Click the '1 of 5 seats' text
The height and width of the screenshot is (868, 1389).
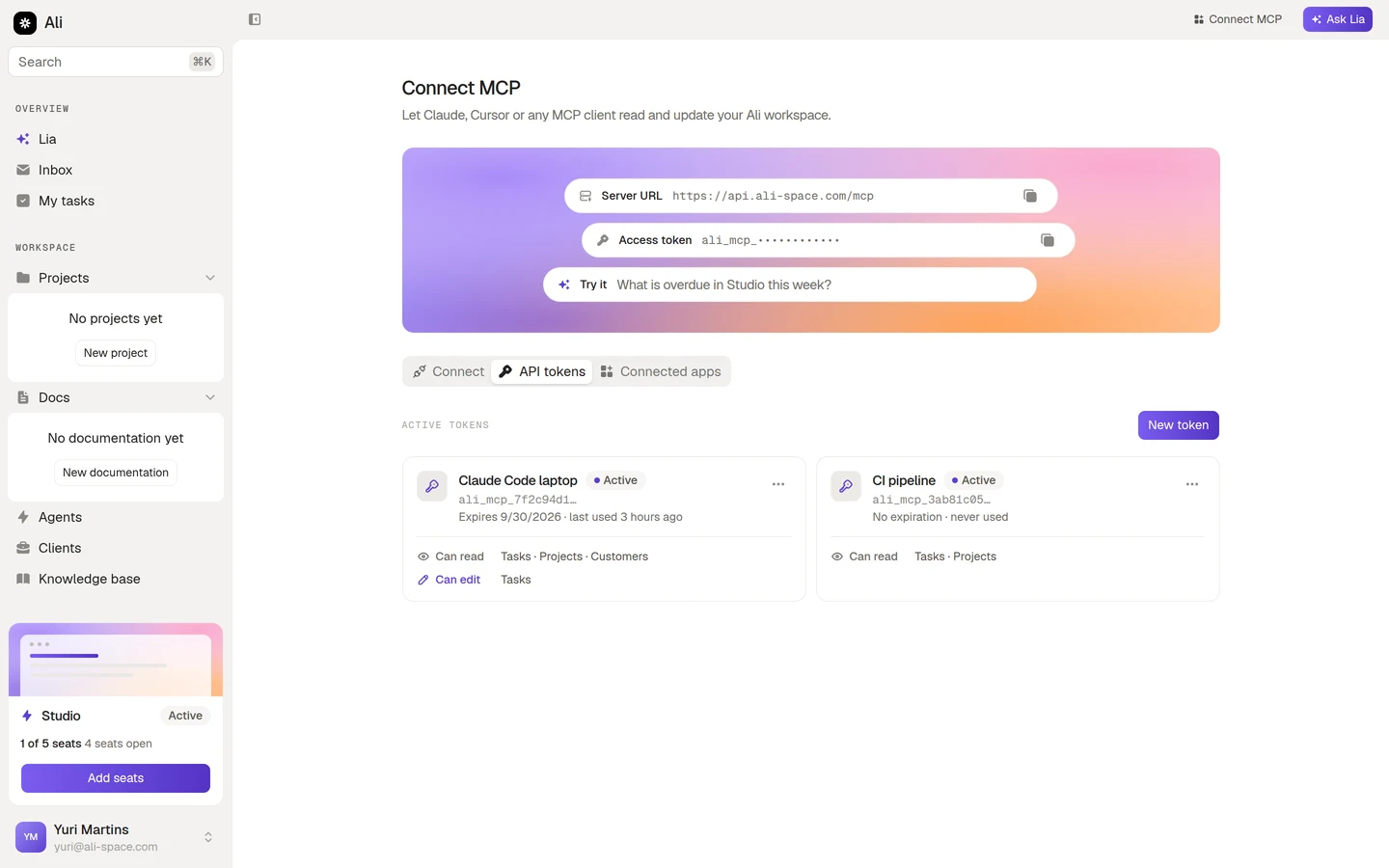(51, 744)
